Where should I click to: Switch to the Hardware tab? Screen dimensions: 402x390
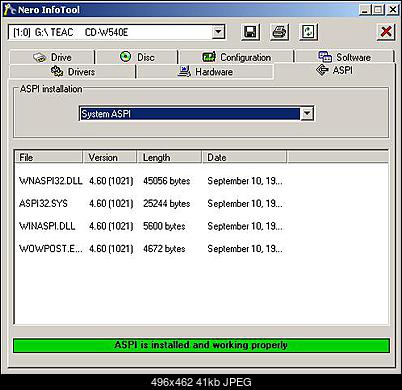[205, 72]
